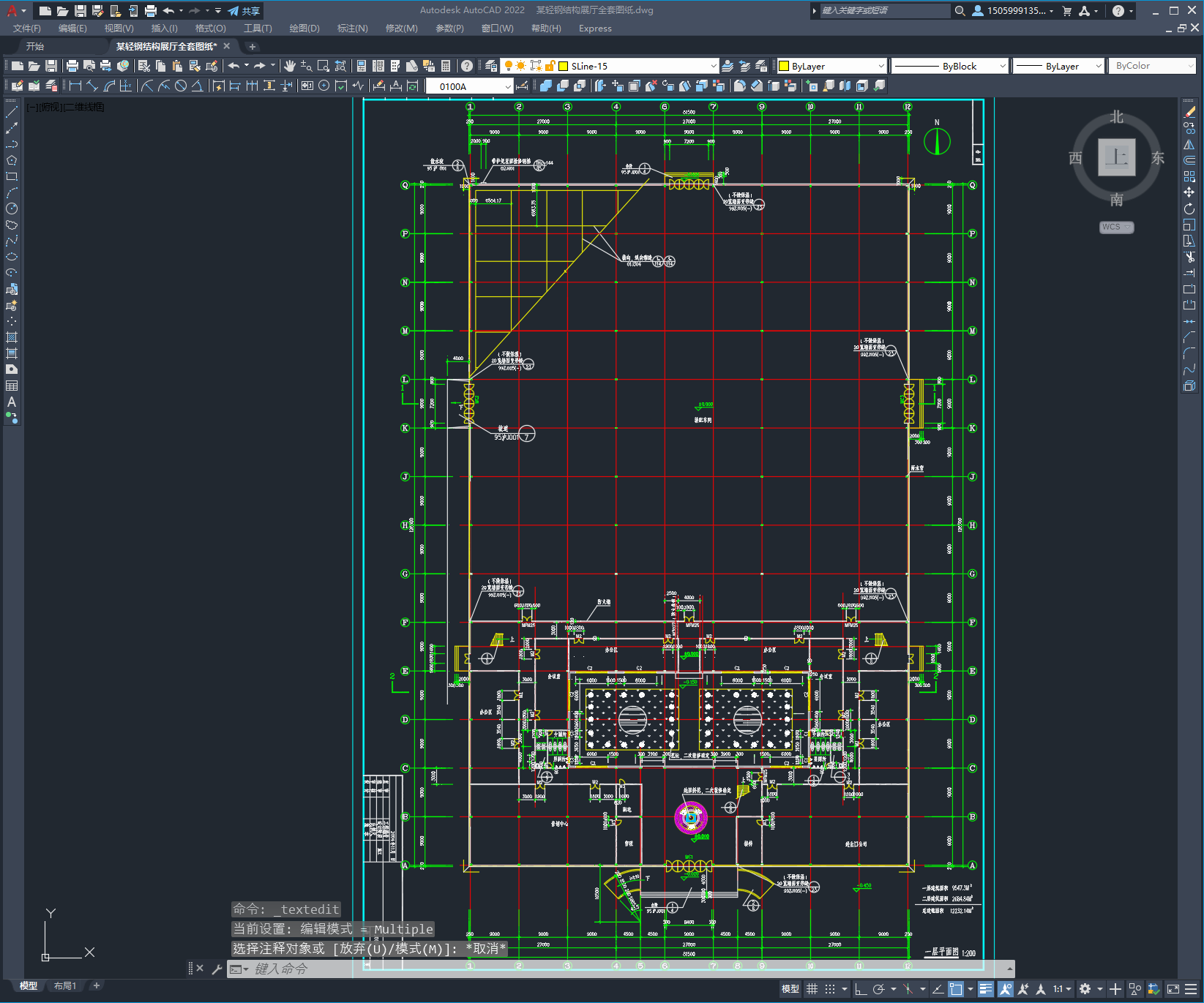Screen dimensions: 1204x1003
Task: Select the Table tool in the draw toolbar
Action: pyautogui.click(x=12, y=386)
